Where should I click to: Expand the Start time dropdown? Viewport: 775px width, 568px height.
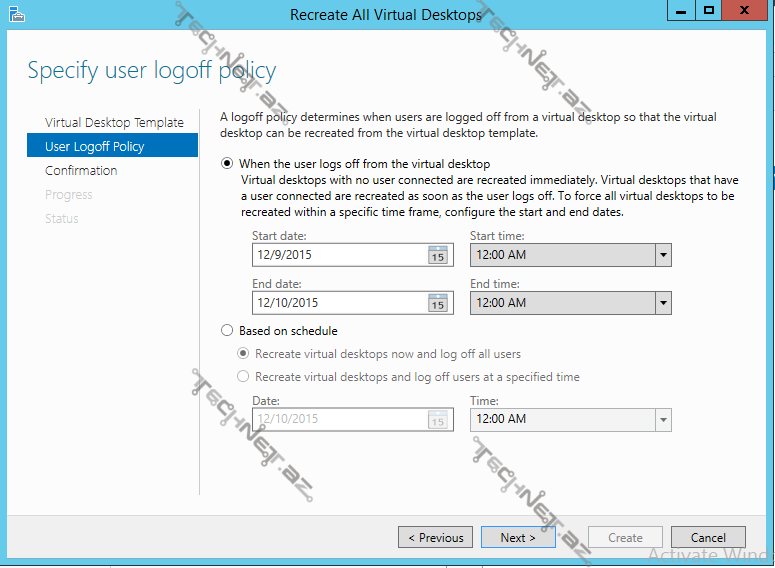pyautogui.click(x=662, y=255)
